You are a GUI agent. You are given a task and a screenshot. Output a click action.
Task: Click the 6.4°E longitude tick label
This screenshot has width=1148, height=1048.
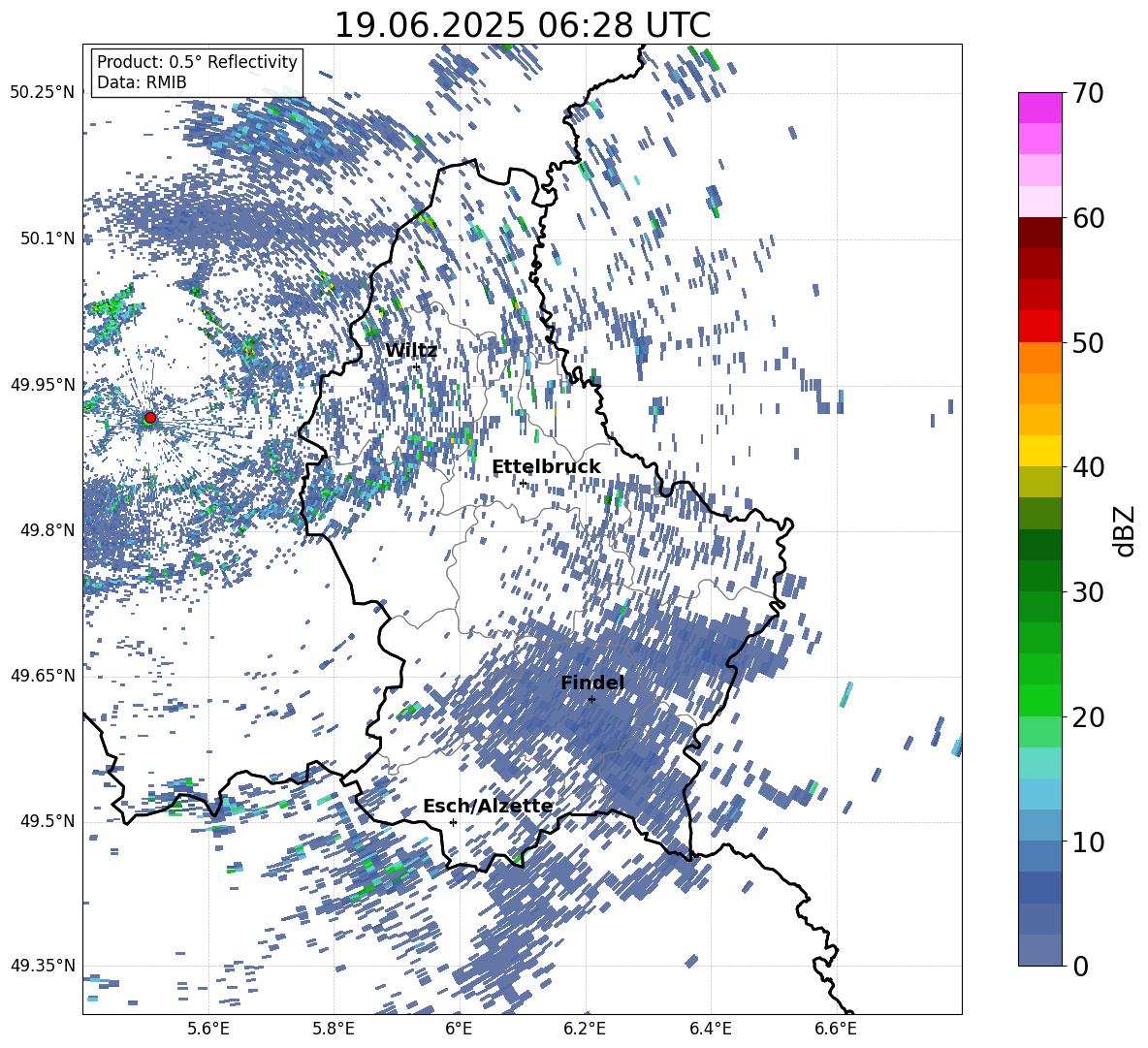click(711, 1029)
